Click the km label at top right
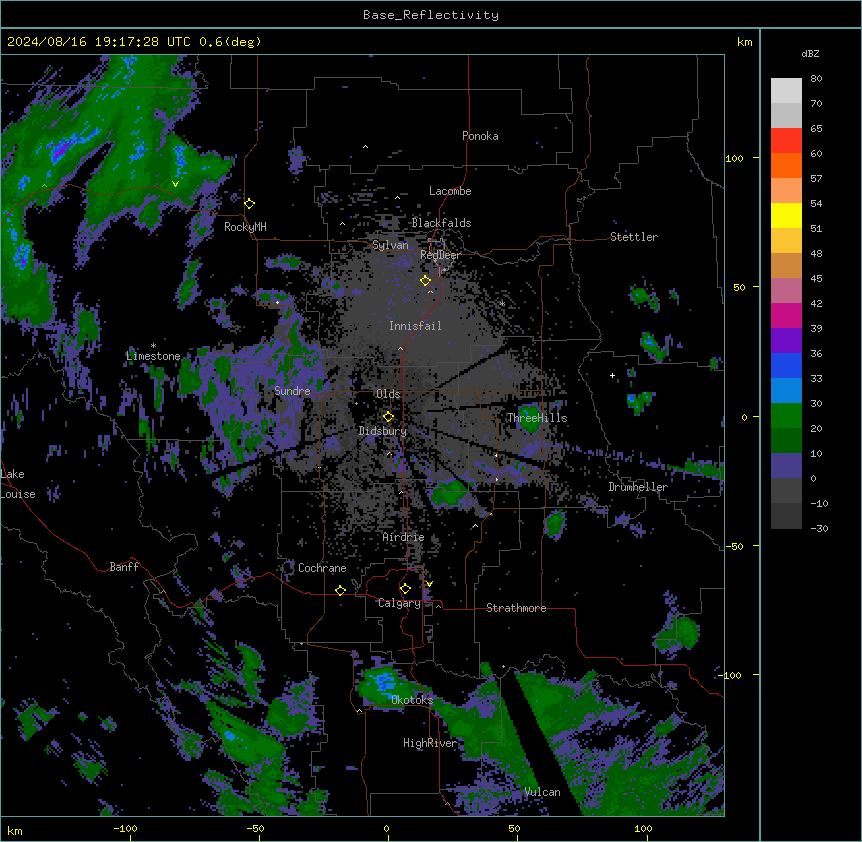 [745, 42]
